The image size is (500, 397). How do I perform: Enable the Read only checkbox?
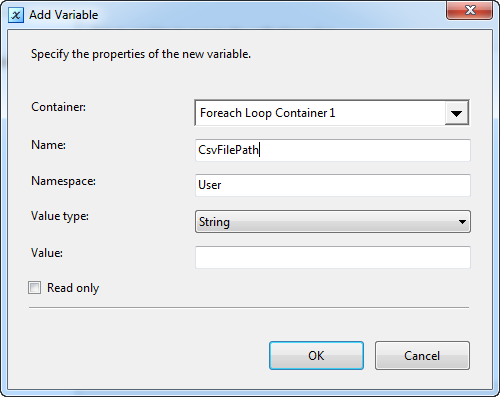pyautogui.click(x=35, y=288)
